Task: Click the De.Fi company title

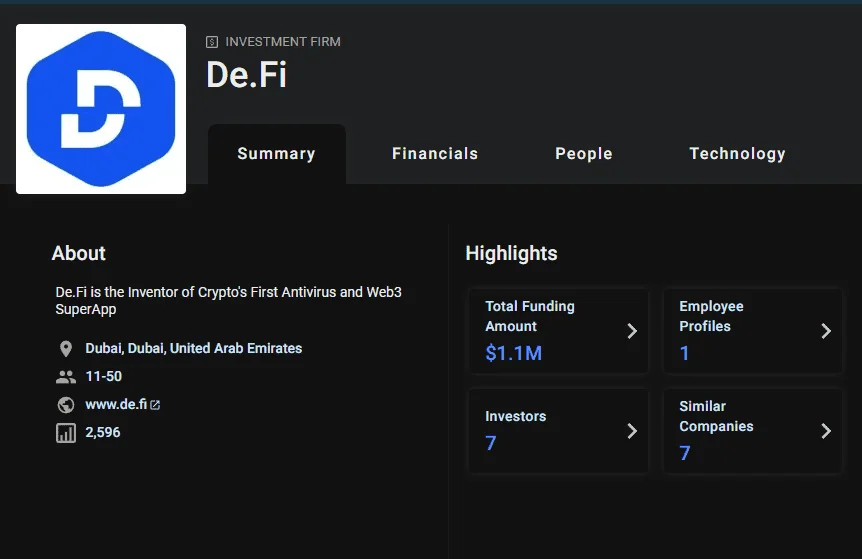Action: [x=246, y=74]
